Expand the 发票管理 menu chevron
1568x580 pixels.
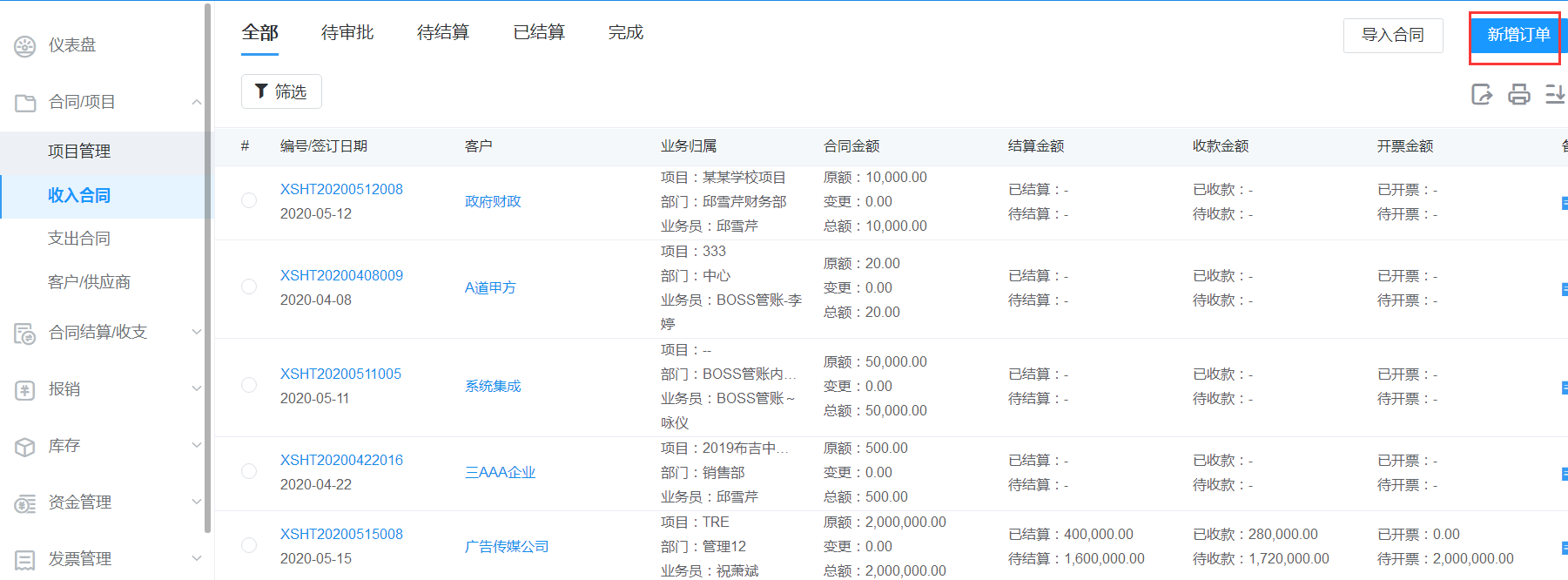pyautogui.click(x=197, y=558)
